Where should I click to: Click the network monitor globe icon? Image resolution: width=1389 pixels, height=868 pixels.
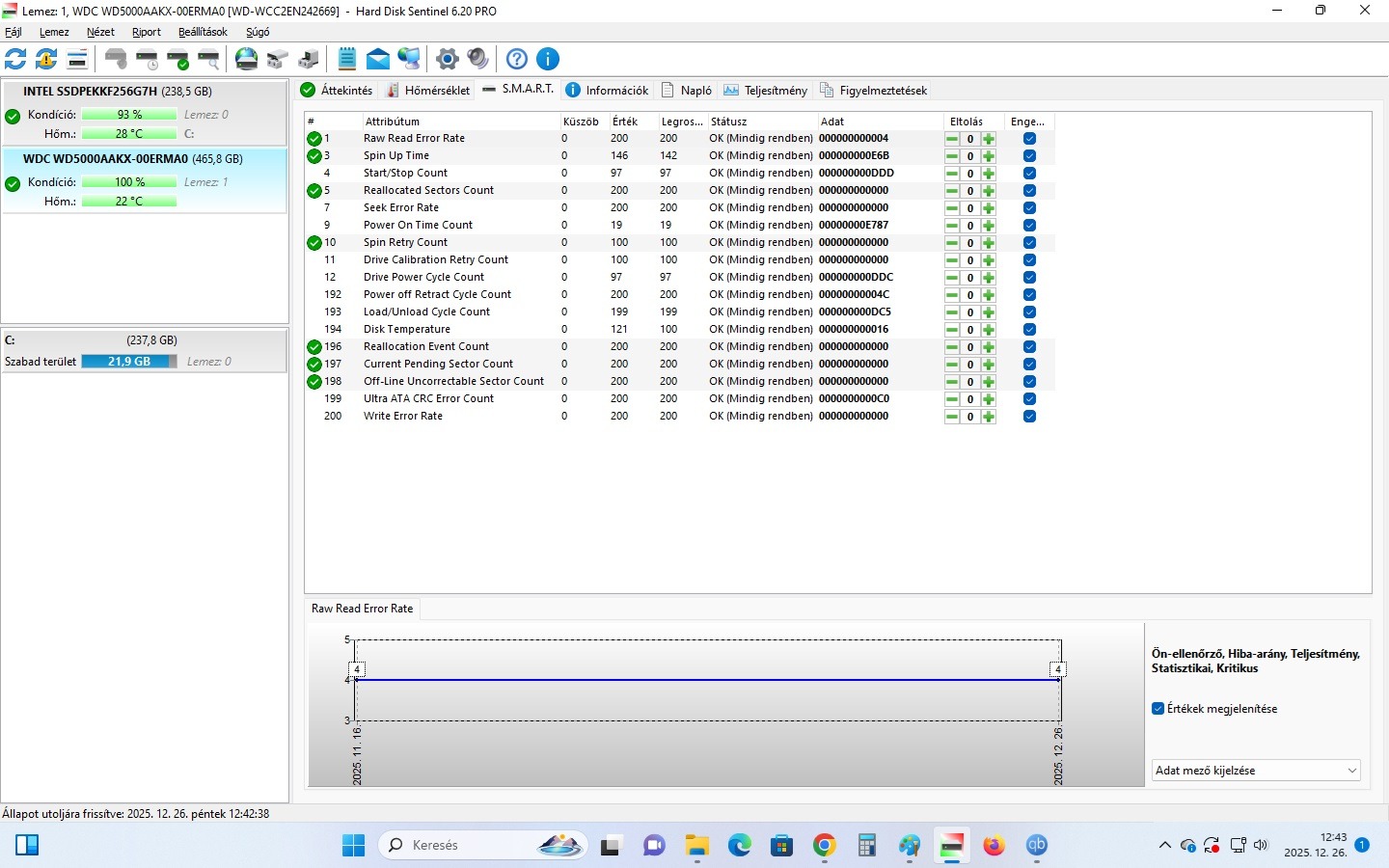(x=409, y=59)
